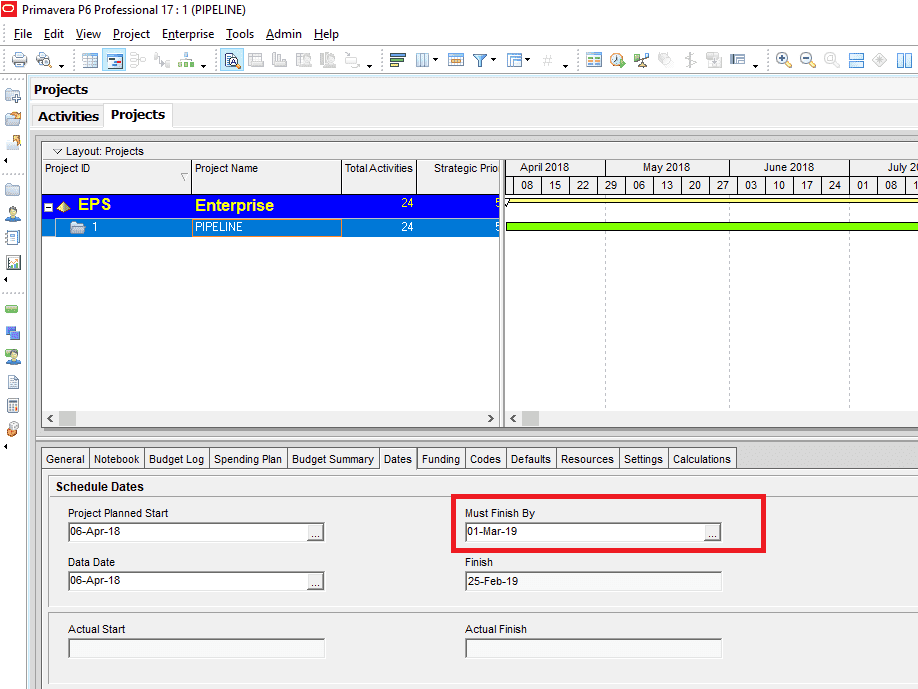Open the Data Date date picker
Image resolution: width=918 pixels, height=689 pixels.
click(x=315, y=581)
